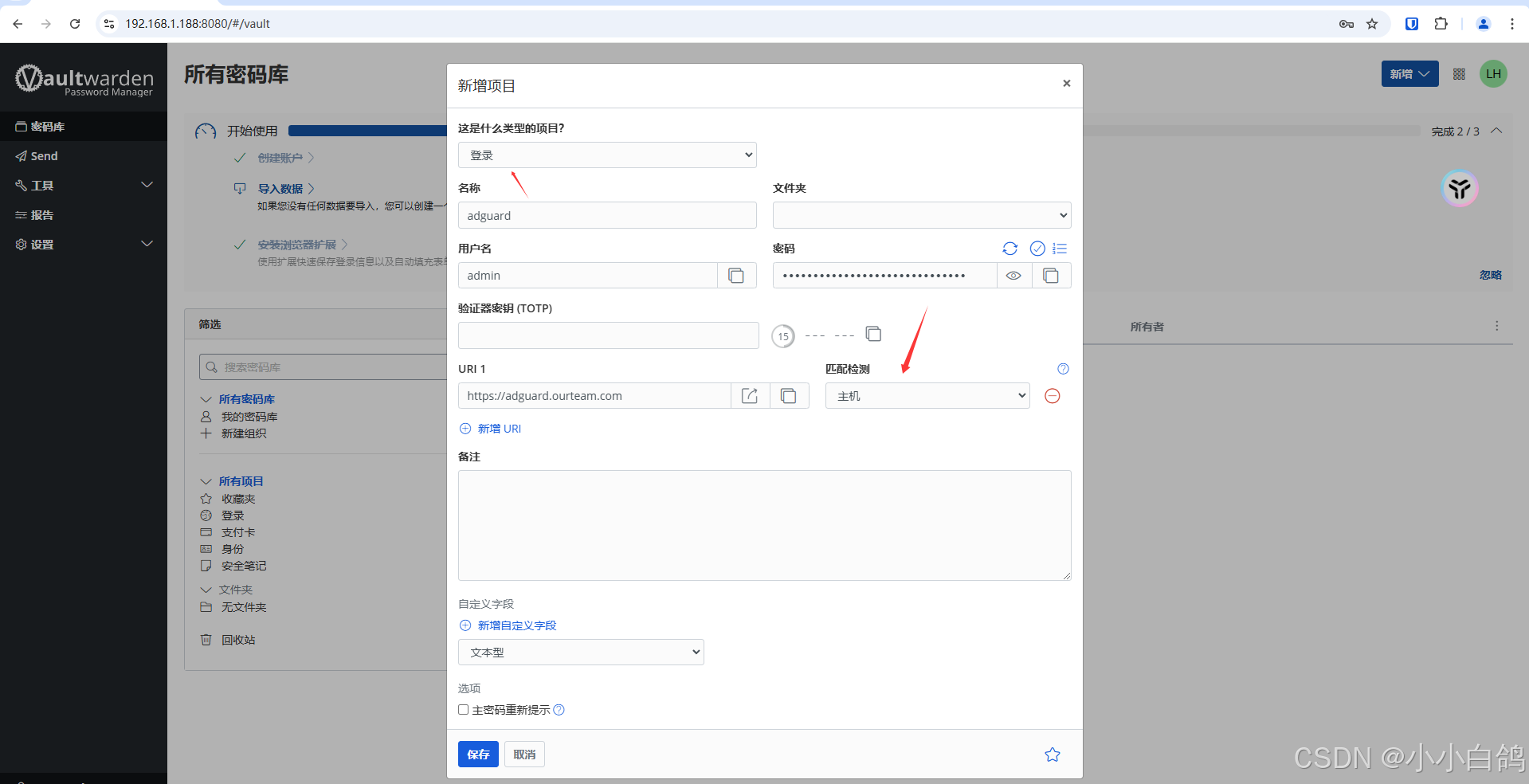The width and height of the screenshot is (1529, 784).
Task: Remove URI 1 with red minus icon
Action: coord(1052,396)
